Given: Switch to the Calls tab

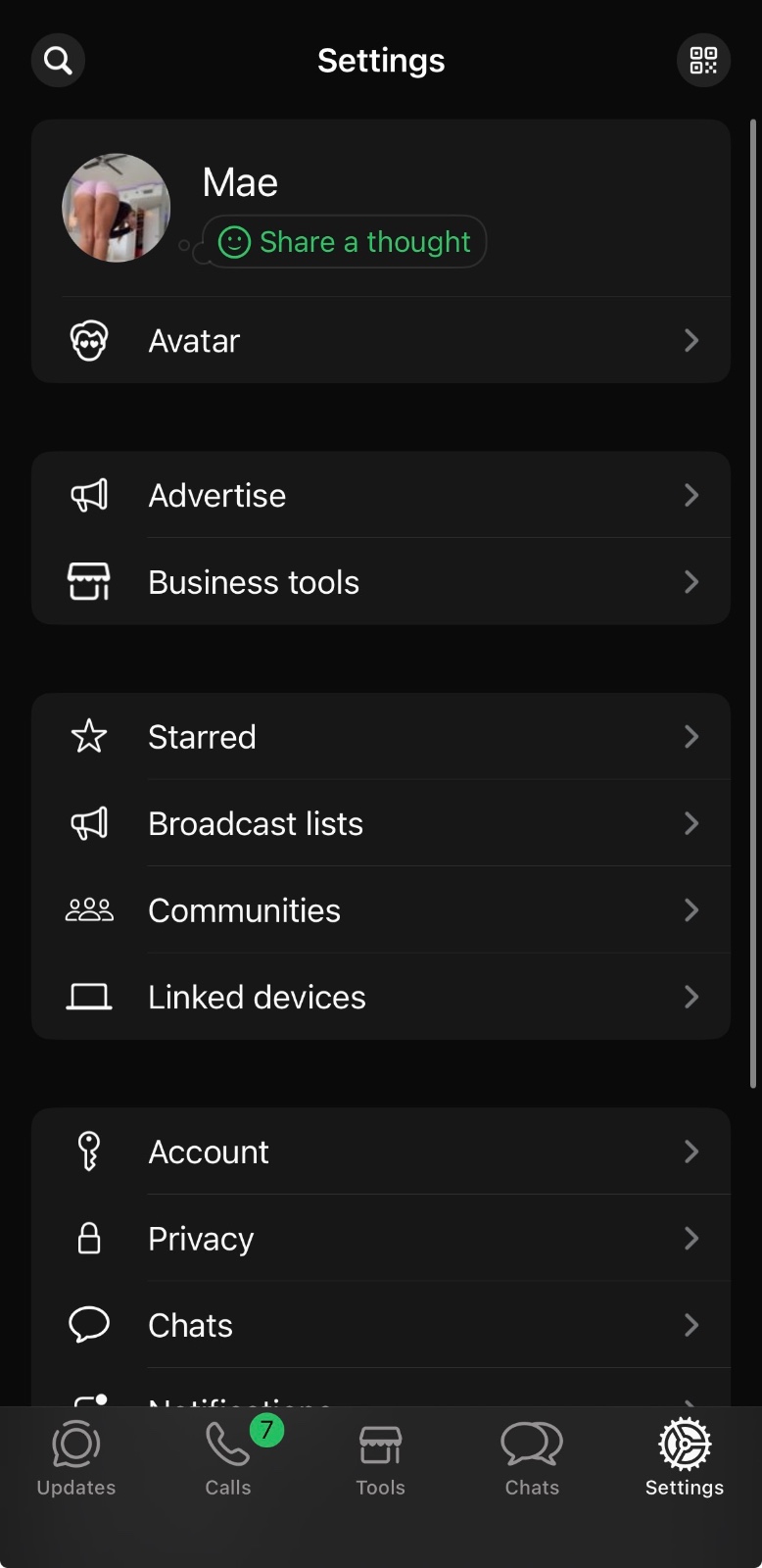Looking at the screenshot, I should click(x=228, y=1459).
